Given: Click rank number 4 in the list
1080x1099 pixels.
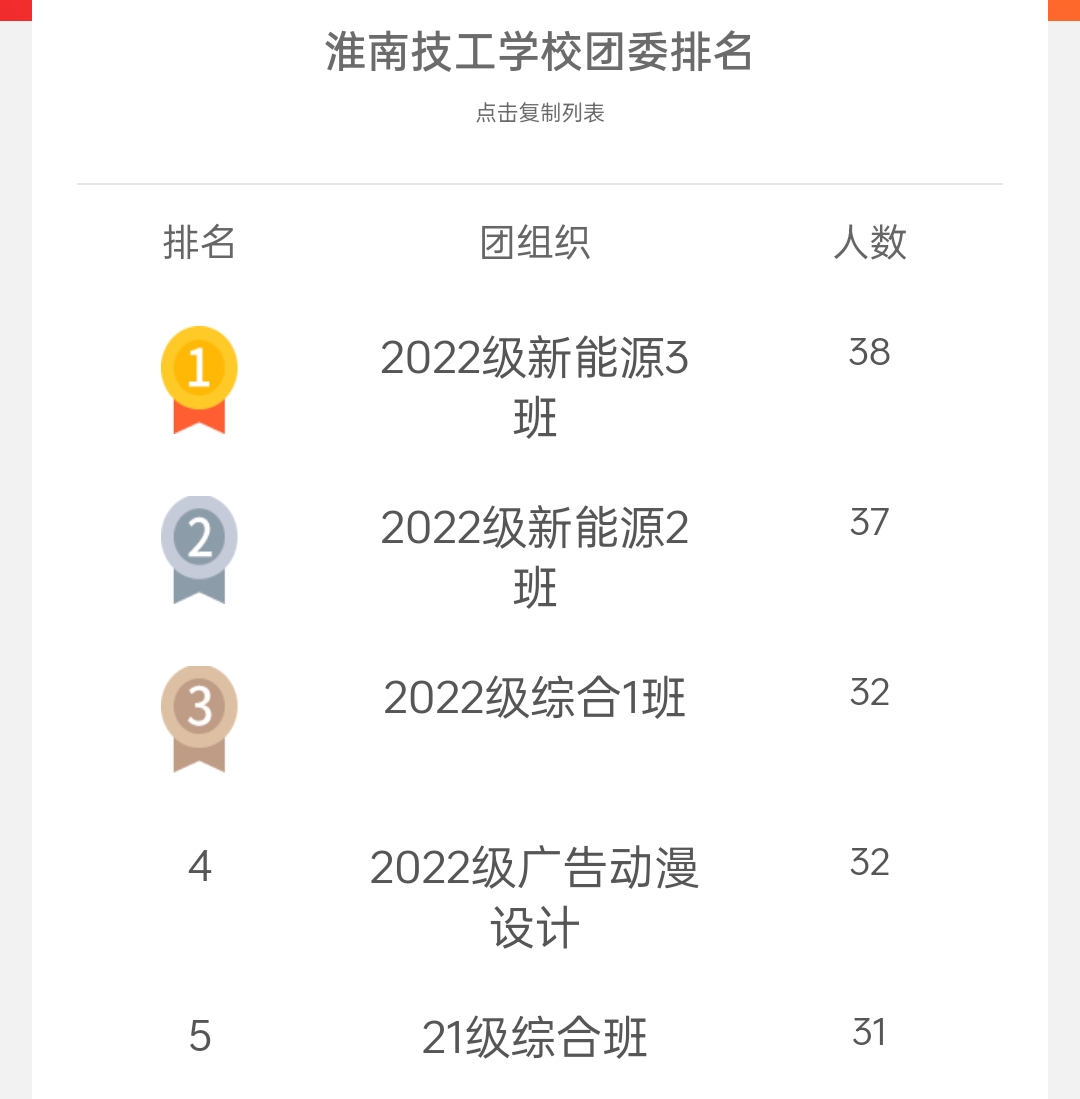Looking at the screenshot, I should tap(200, 866).
